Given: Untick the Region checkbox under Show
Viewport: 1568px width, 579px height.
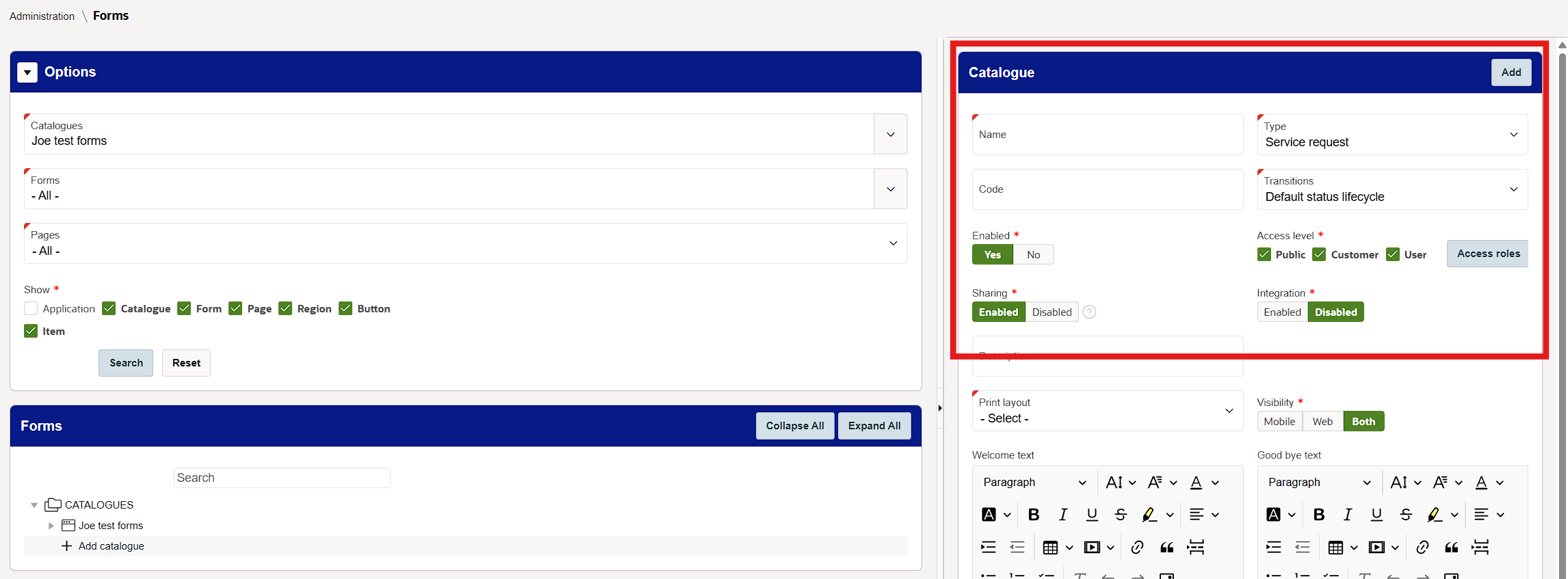Looking at the screenshot, I should coord(285,308).
